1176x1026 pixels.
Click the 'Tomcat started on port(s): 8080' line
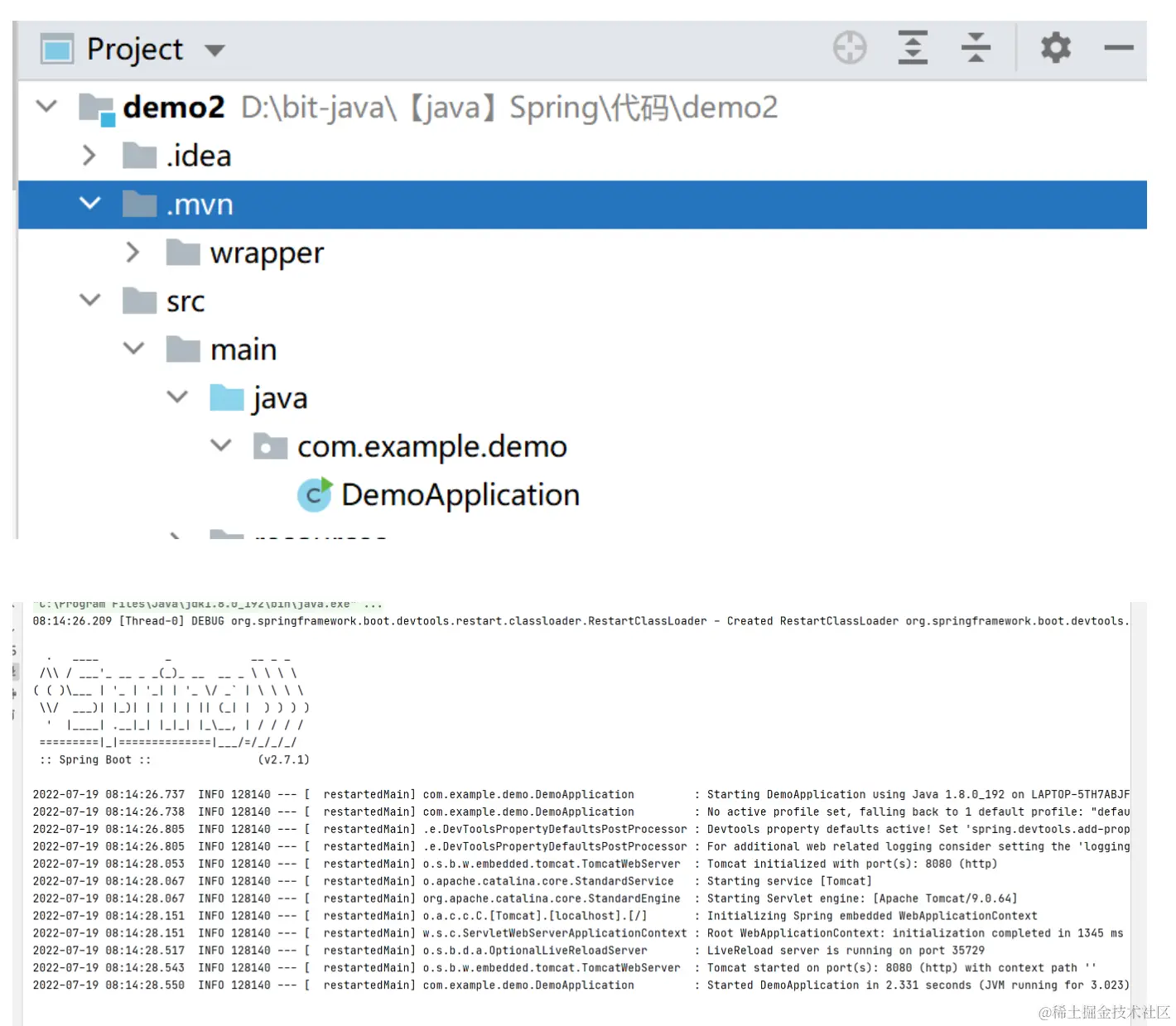coord(565,968)
